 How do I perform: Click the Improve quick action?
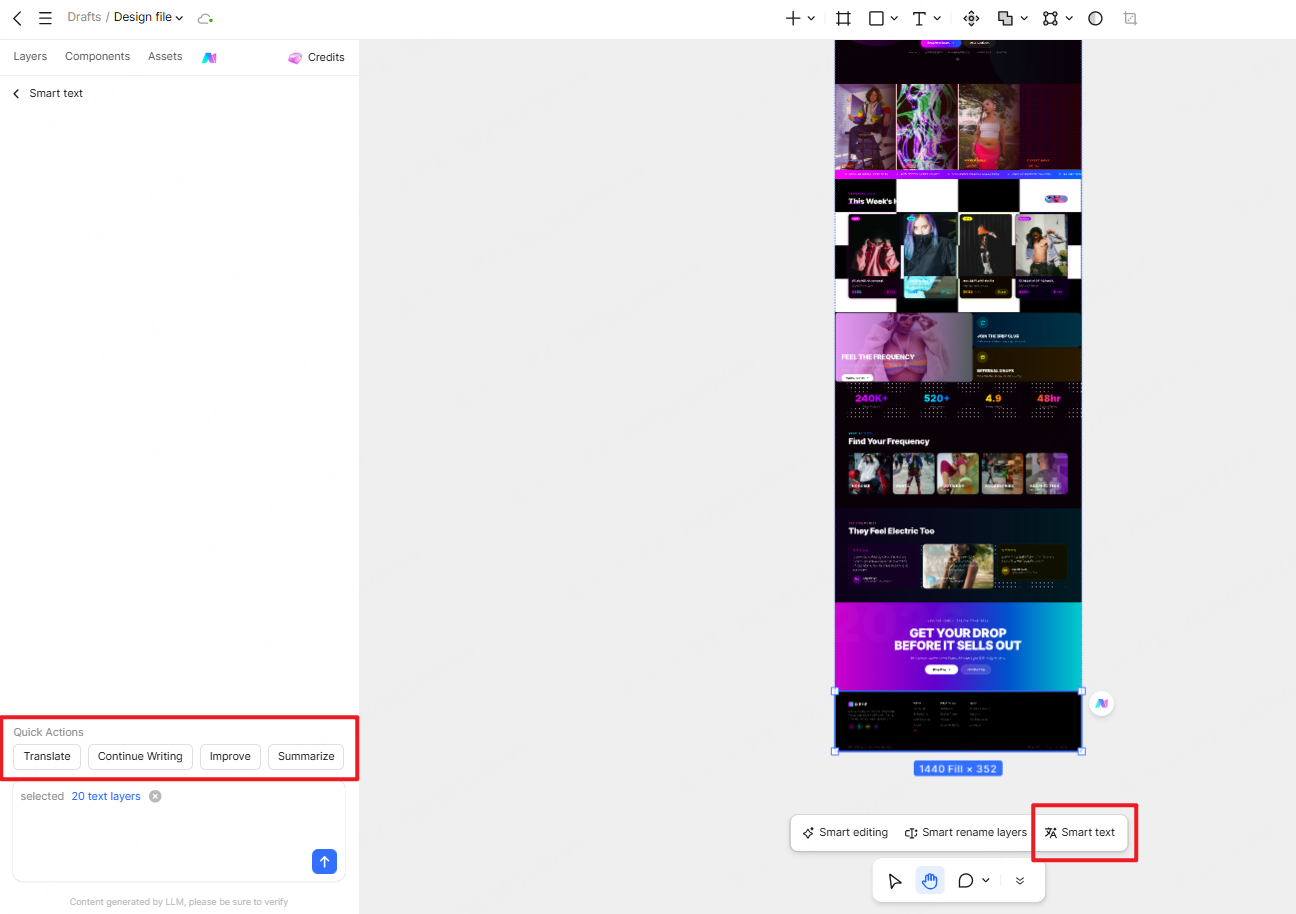[230, 757]
